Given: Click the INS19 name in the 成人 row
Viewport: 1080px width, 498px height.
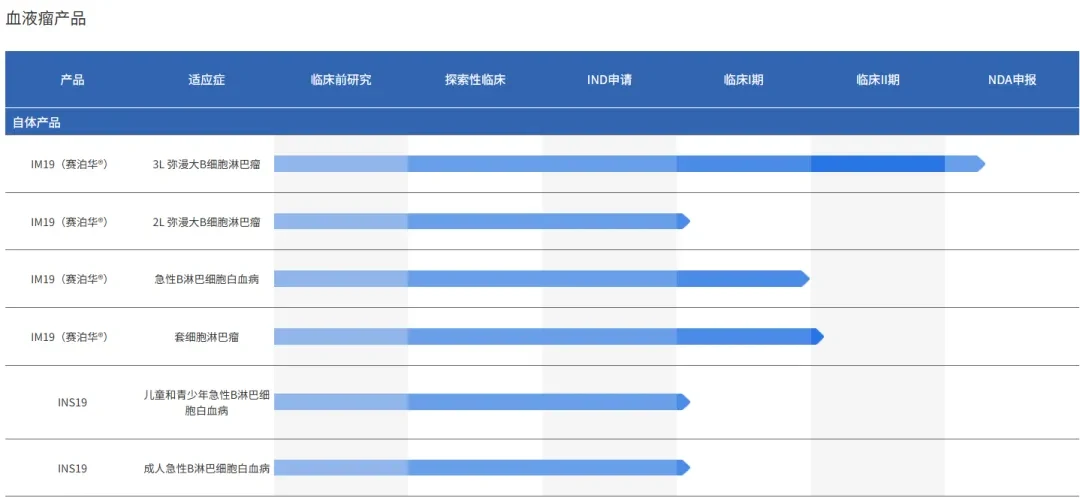Looking at the screenshot, I should click(72, 468).
